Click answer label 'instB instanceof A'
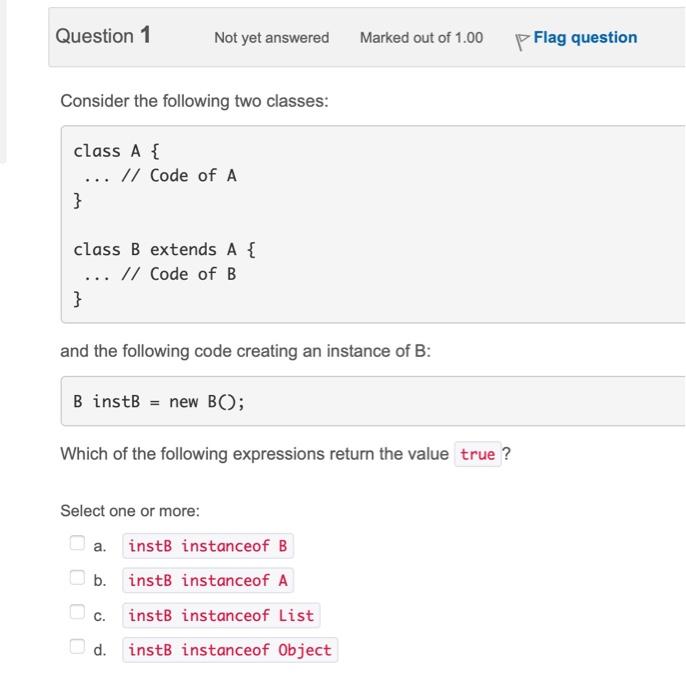Screen dimensions: 686x700 coord(208,580)
